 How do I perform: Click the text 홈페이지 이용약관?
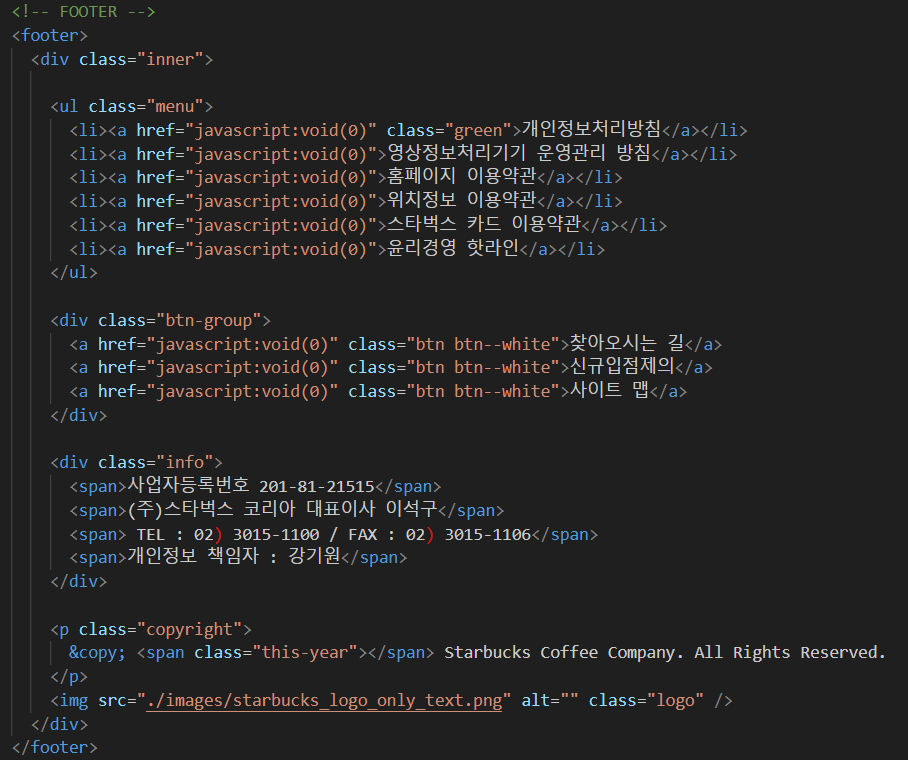point(462,176)
